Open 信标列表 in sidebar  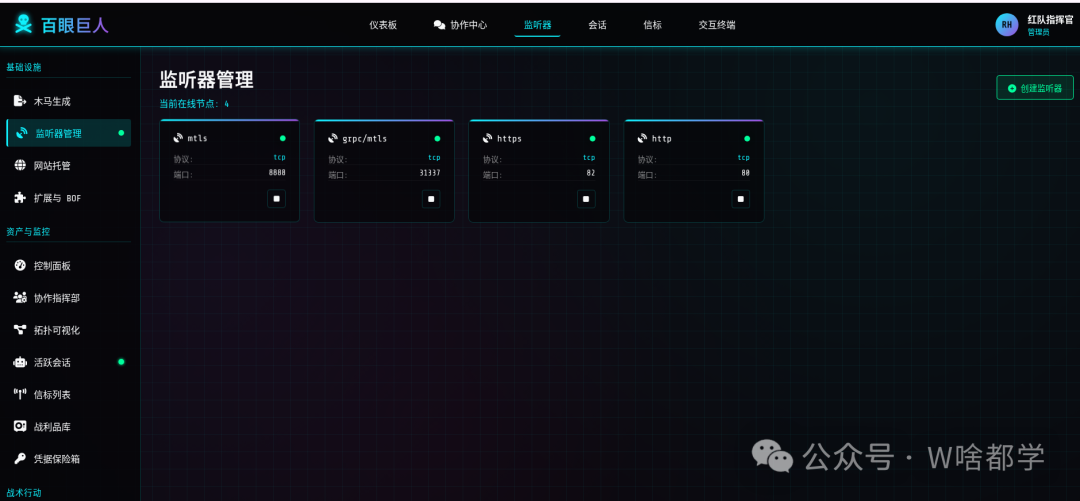[x=68, y=394]
